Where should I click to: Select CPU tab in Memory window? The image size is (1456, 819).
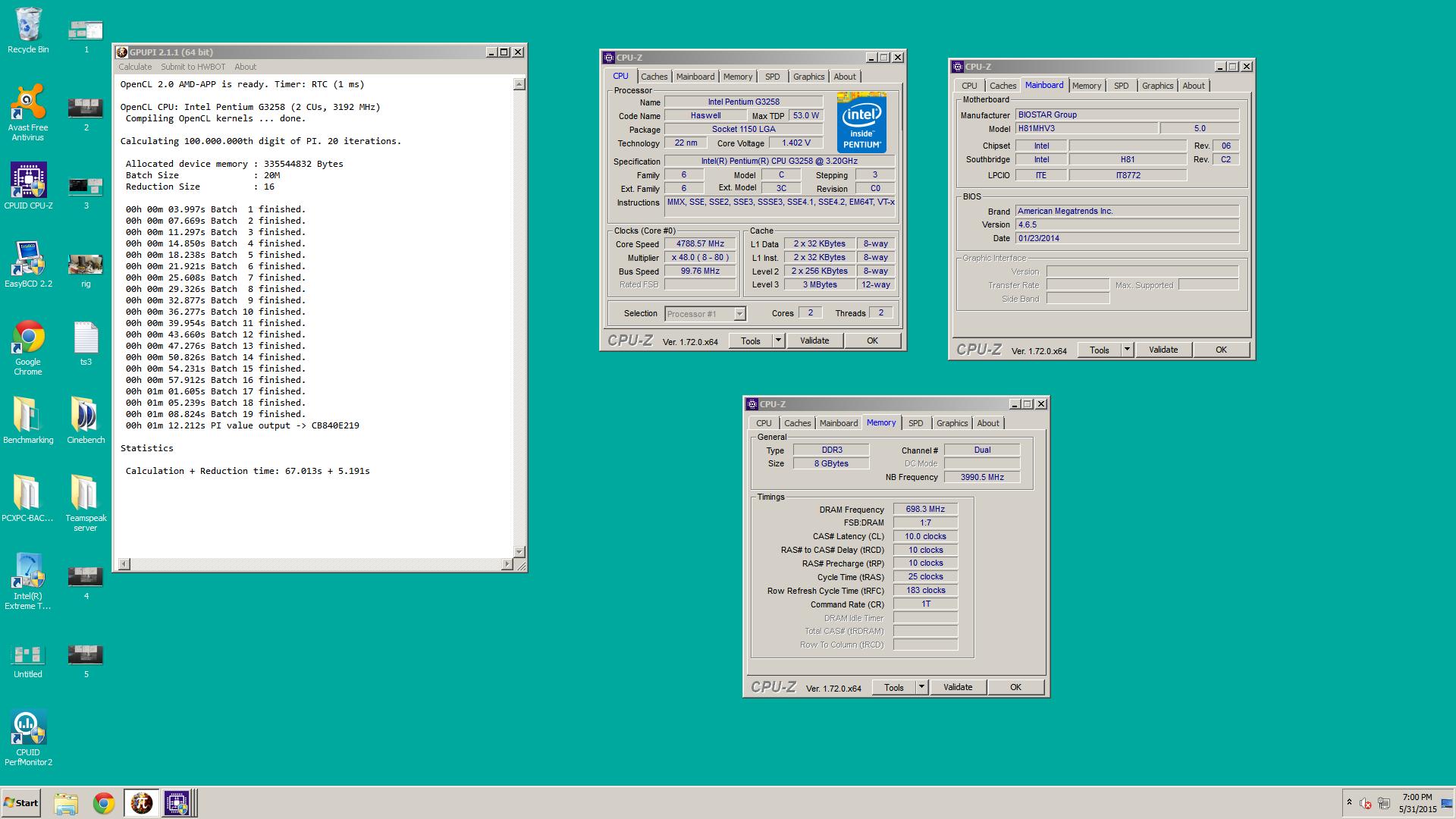click(x=764, y=423)
